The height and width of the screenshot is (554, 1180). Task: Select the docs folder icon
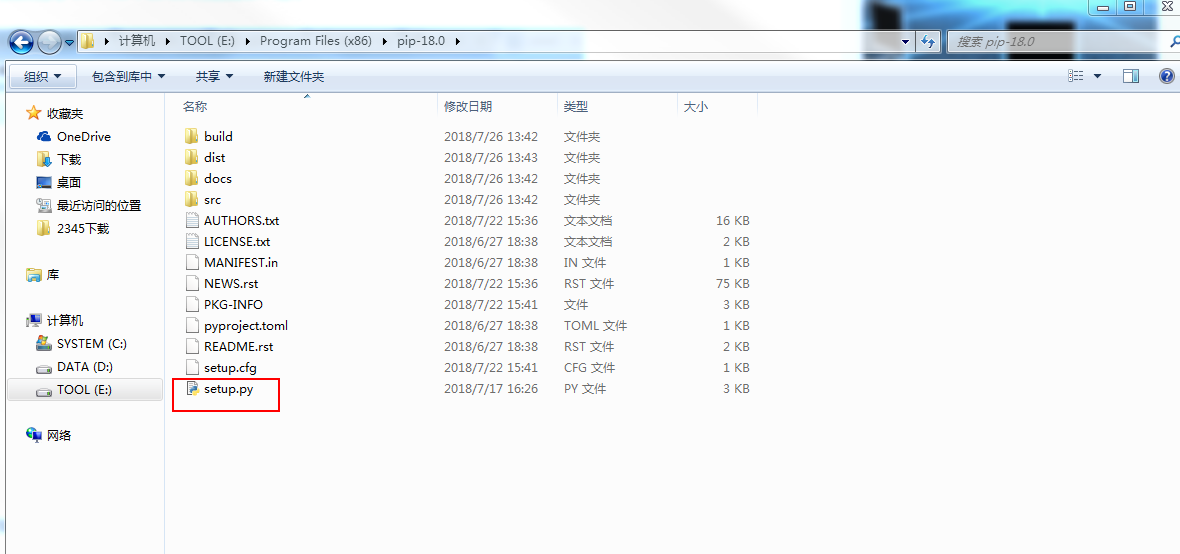point(192,178)
